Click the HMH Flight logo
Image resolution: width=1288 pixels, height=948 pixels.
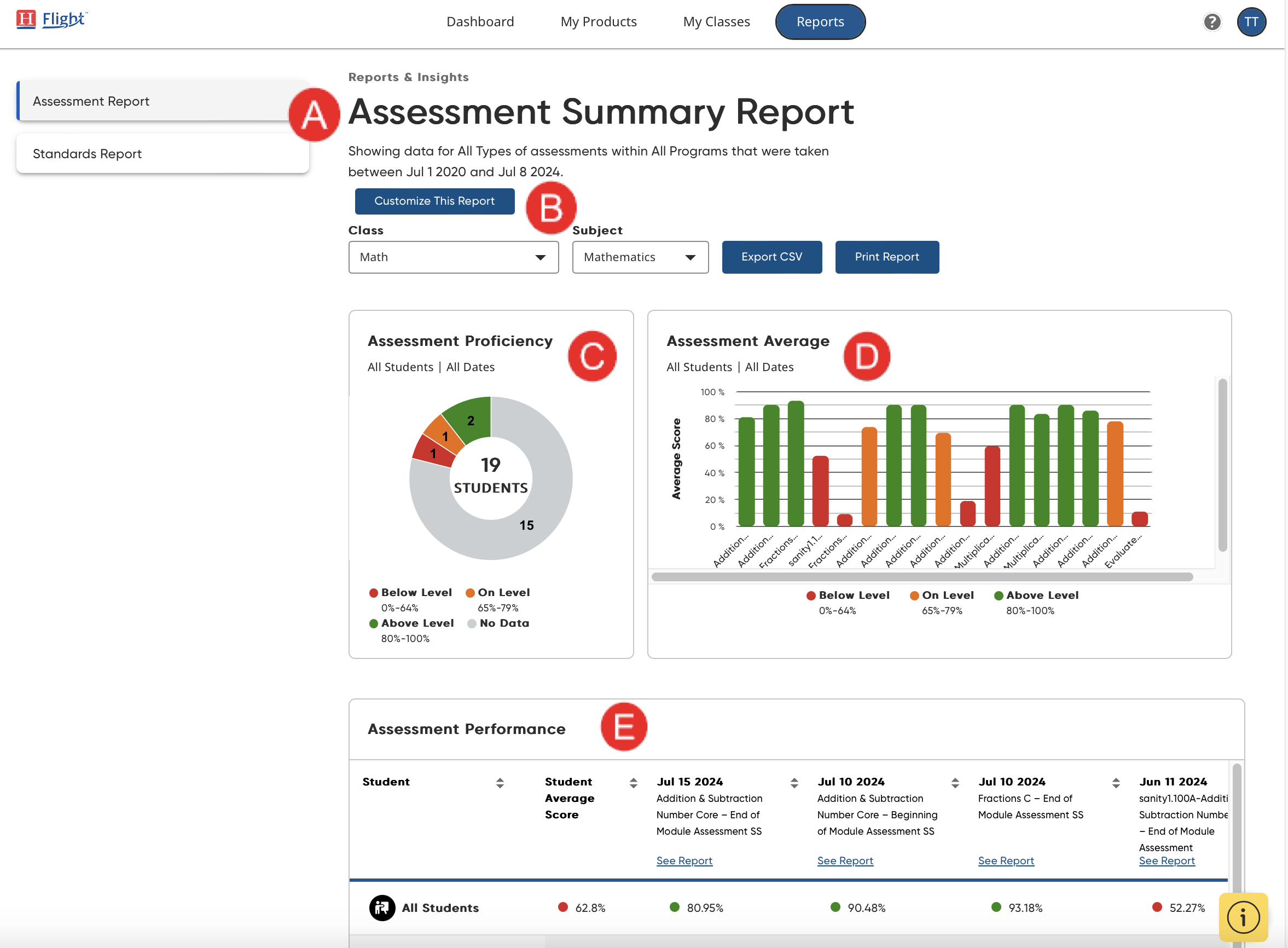pyautogui.click(x=51, y=20)
